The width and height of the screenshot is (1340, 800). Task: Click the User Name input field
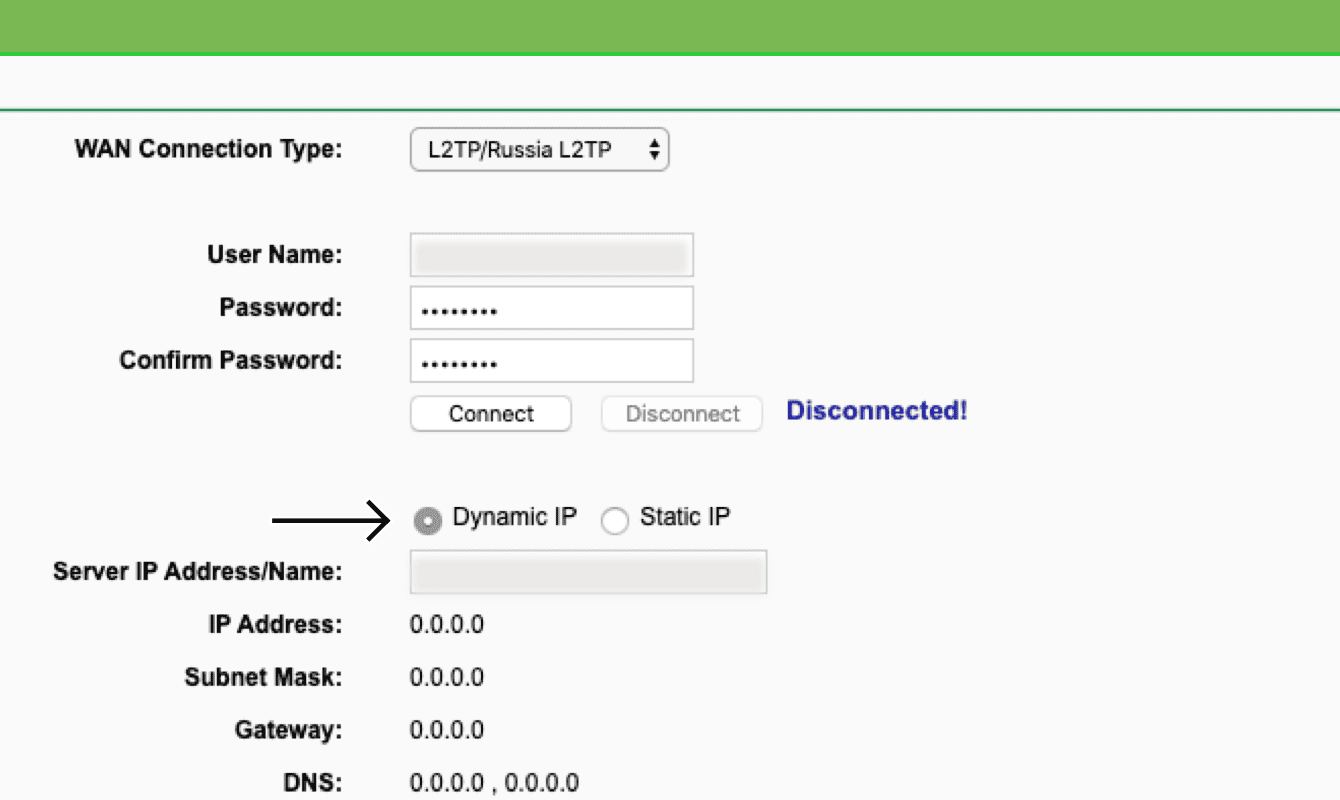click(x=551, y=255)
